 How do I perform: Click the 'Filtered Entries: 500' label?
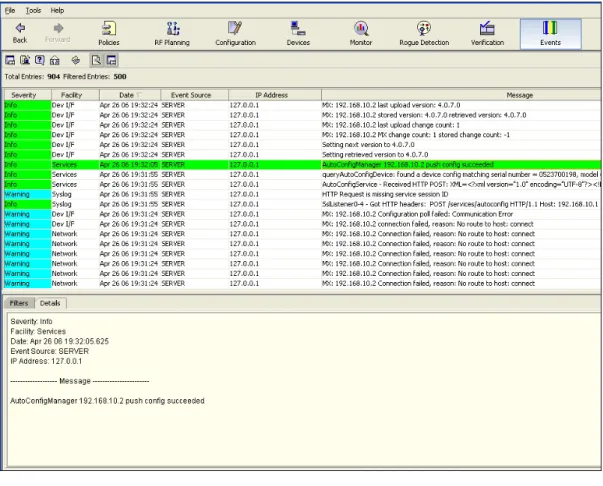pos(95,77)
